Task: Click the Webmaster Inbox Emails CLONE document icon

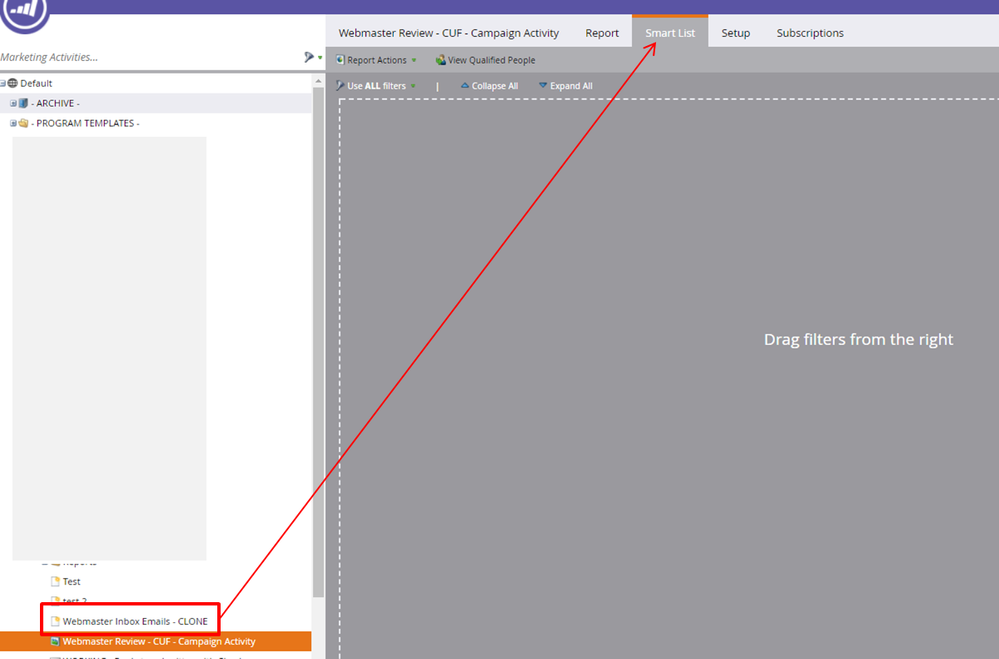Action: coord(55,621)
